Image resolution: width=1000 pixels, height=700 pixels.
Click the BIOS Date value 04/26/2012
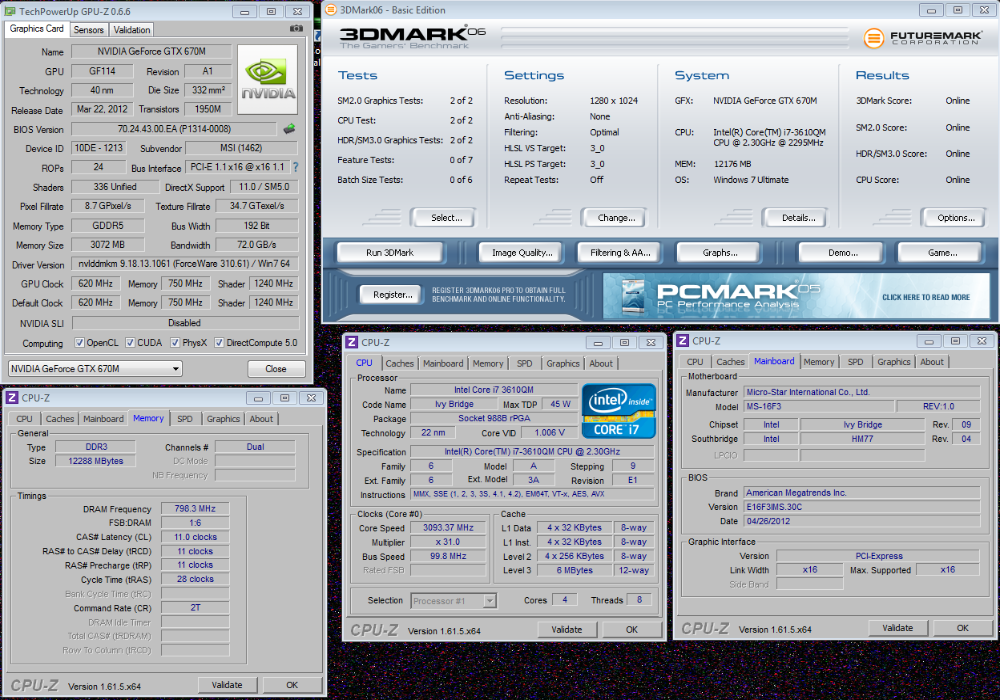click(862, 521)
